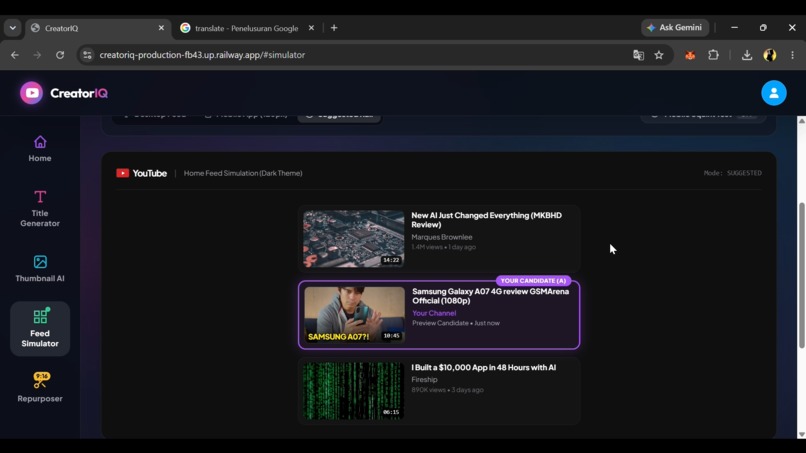Image resolution: width=806 pixels, height=453 pixels.
Task: Reload the current page
Action: point(60,55)
